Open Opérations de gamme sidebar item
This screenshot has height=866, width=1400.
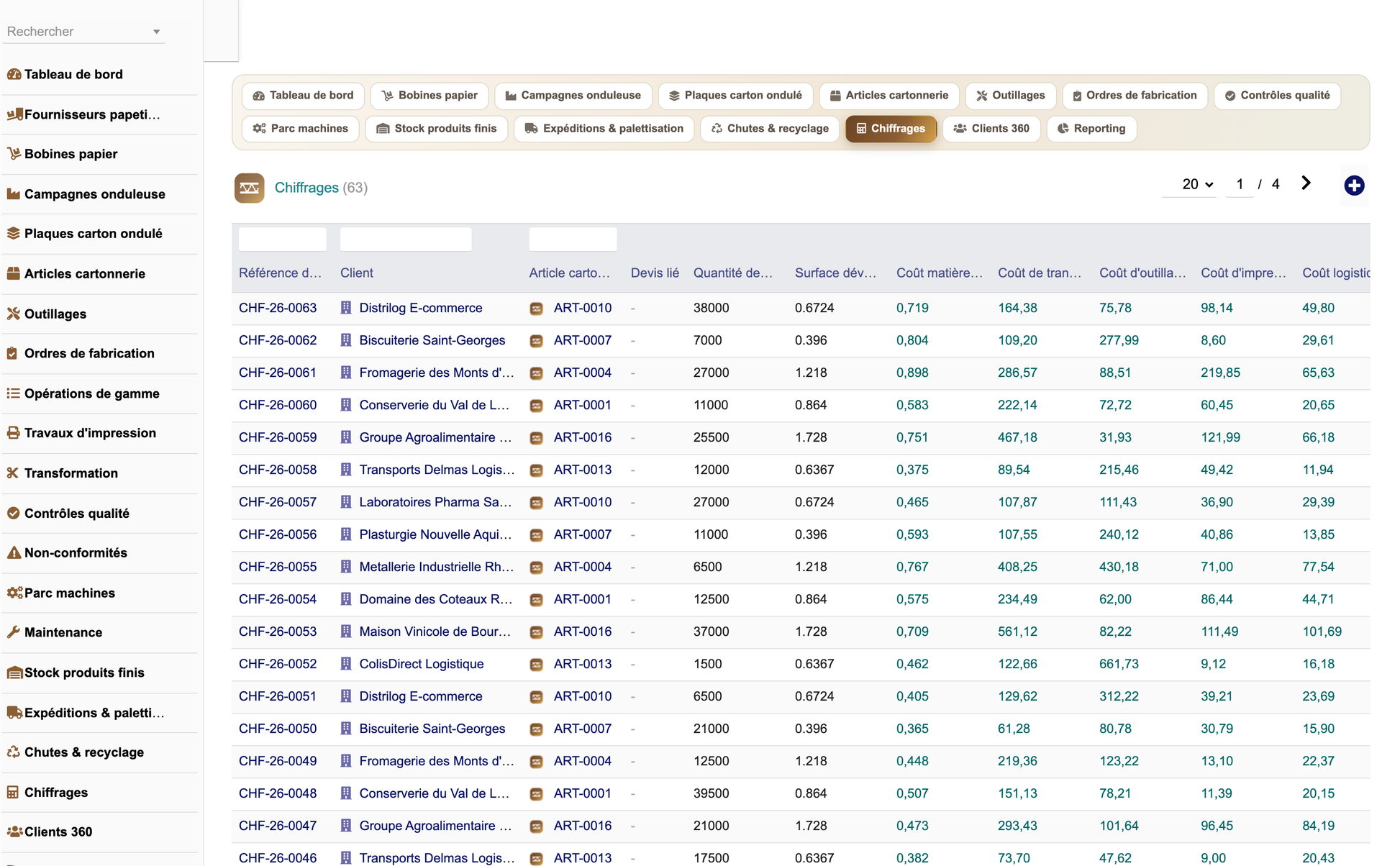pos(99,394)
